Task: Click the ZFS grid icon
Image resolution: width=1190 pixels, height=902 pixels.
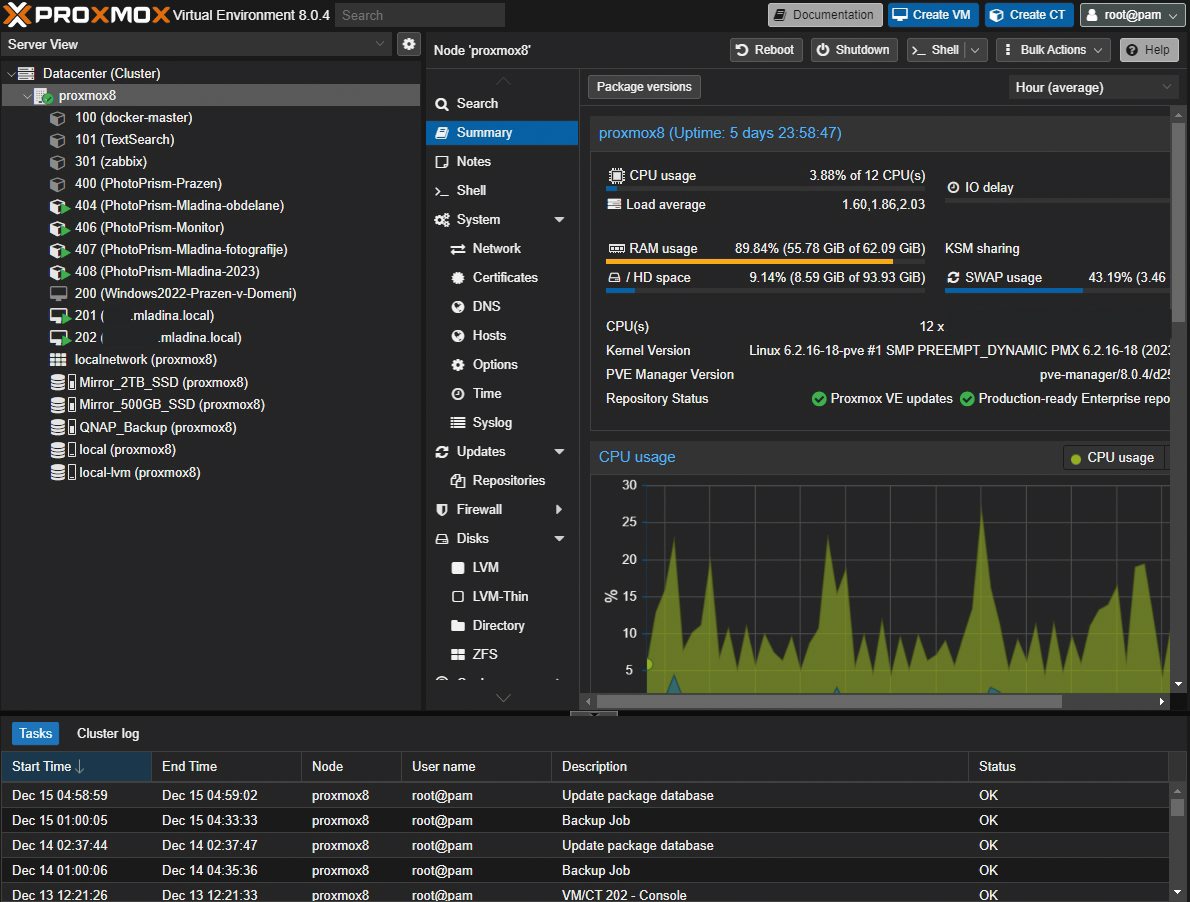Action: point(458,655)
